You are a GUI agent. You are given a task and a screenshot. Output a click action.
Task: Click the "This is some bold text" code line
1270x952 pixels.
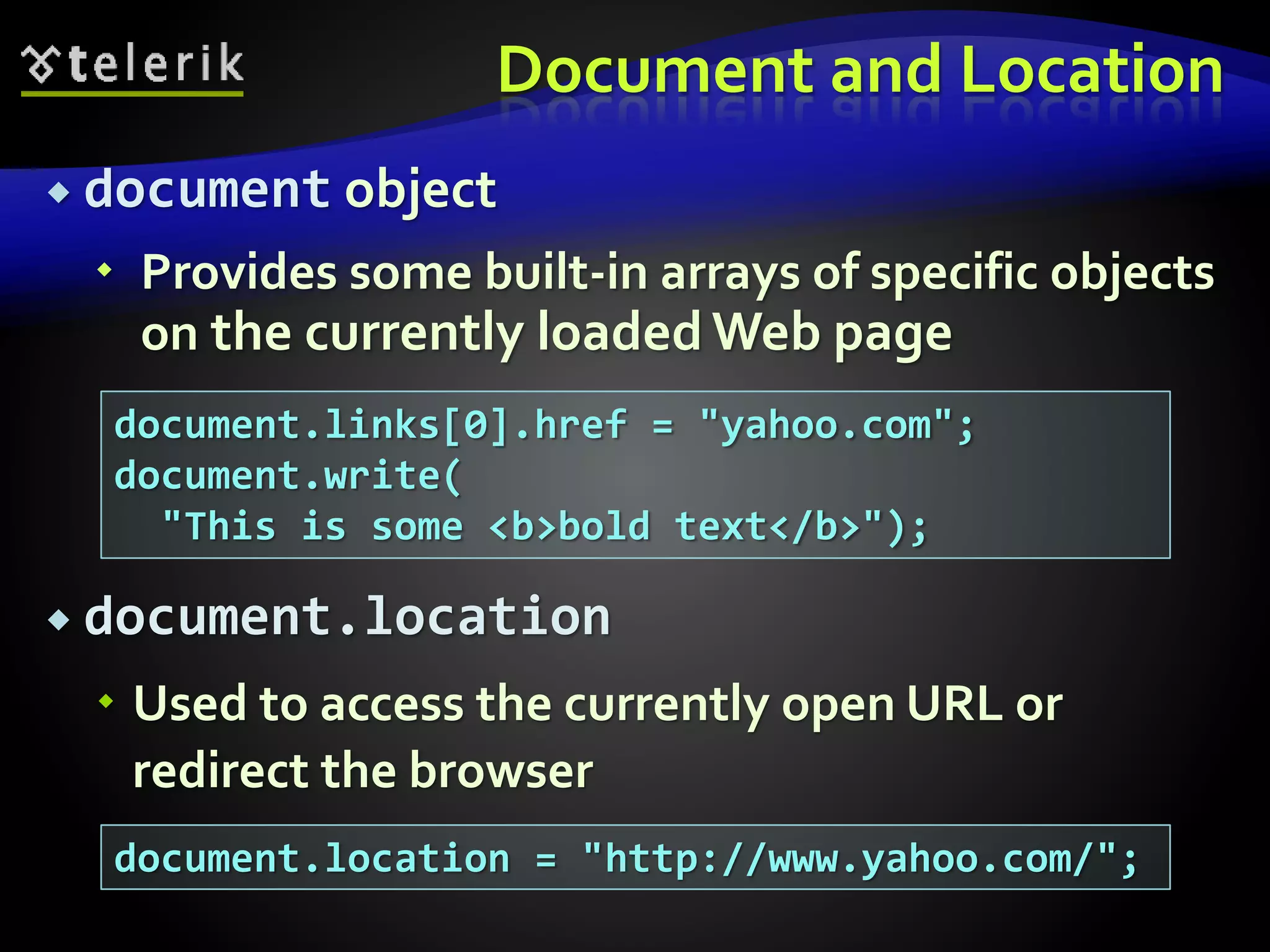(x=544, y=527)
